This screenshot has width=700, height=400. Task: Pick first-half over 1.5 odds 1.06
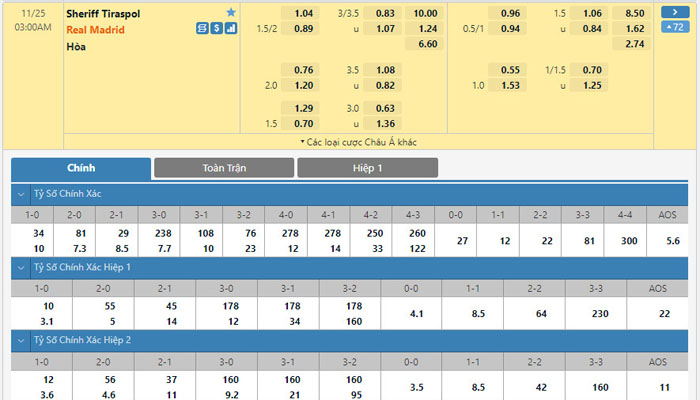(x=589, y=13)
